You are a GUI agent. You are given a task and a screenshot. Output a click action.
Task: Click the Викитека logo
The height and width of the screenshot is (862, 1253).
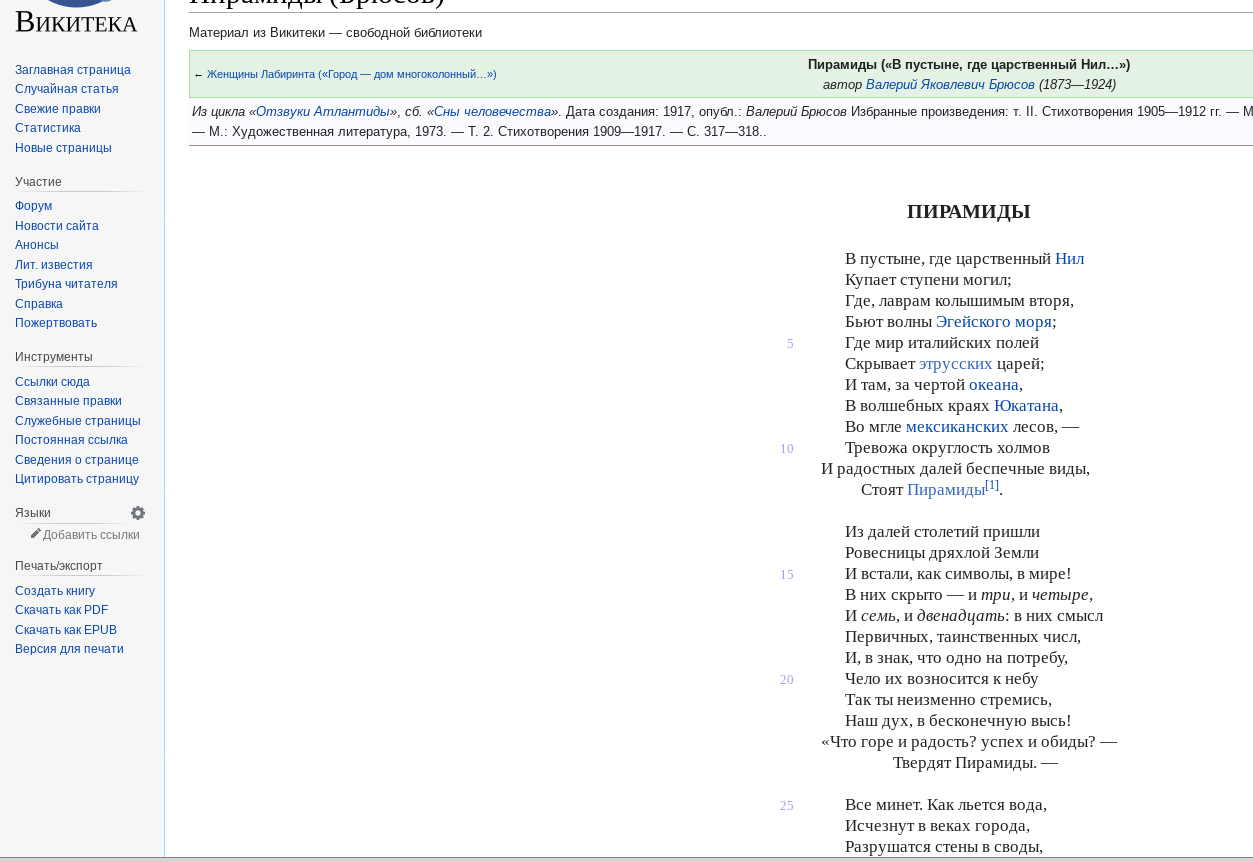coord(76,20)
